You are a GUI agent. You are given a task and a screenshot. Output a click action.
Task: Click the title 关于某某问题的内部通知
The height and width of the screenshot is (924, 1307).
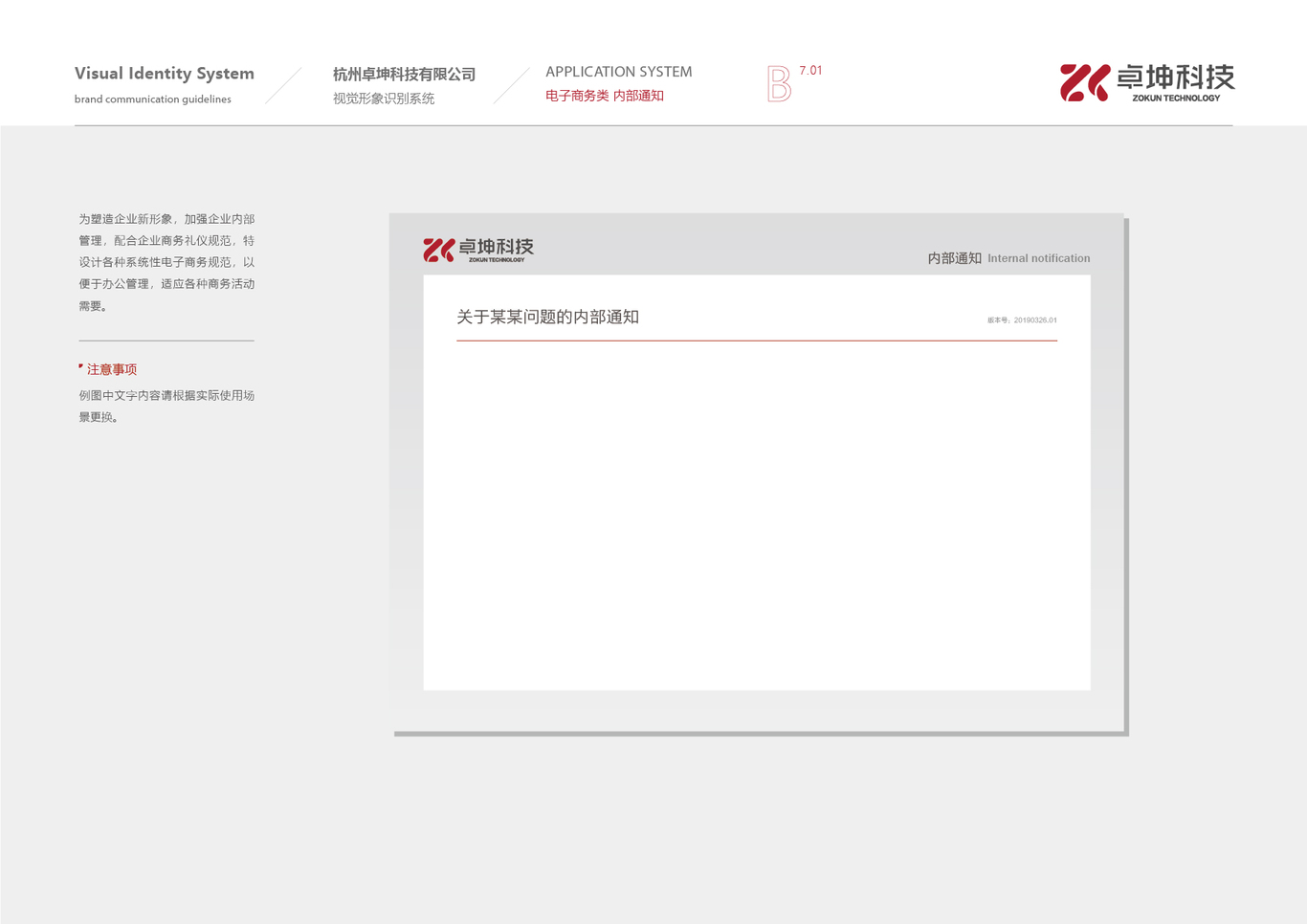pos(547,317)
